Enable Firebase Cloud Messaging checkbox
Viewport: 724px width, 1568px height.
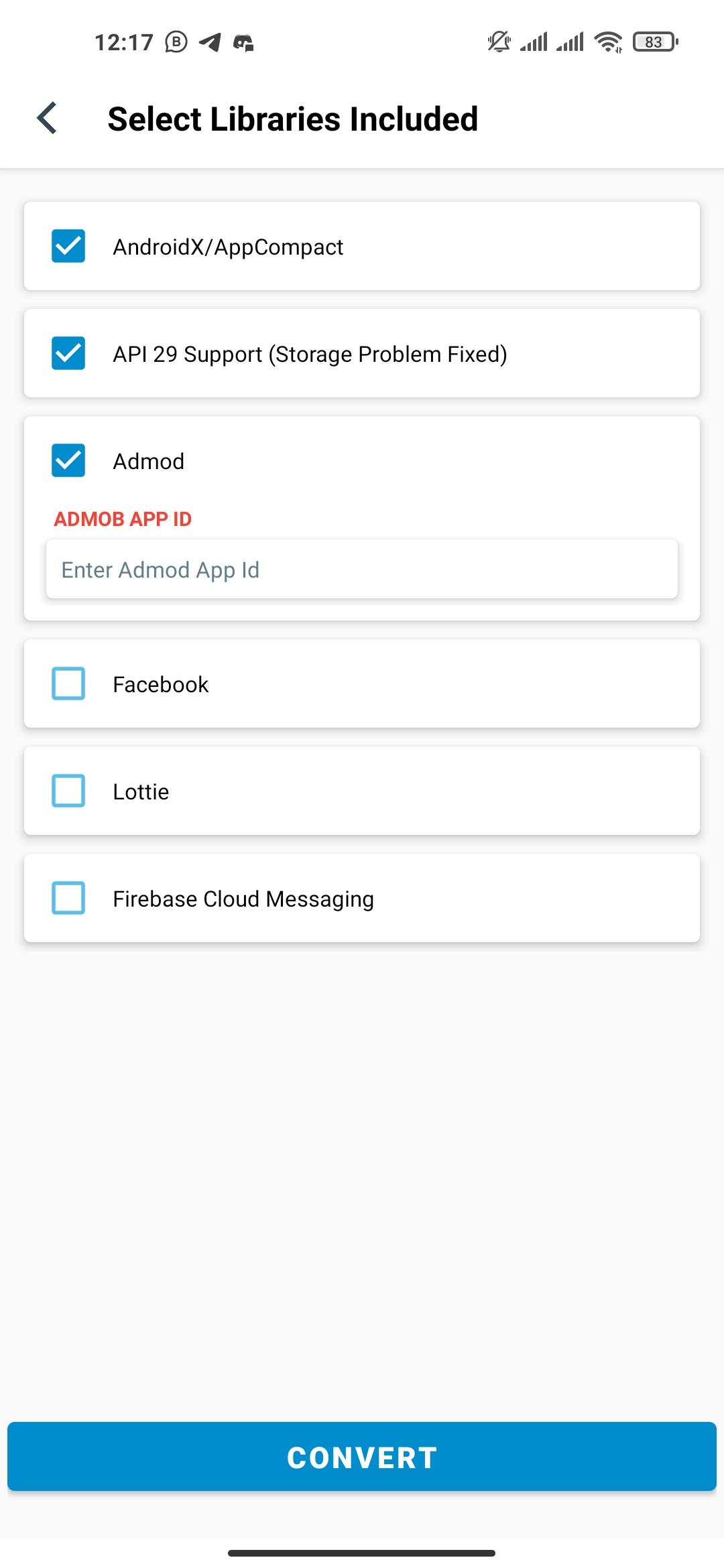68,898
